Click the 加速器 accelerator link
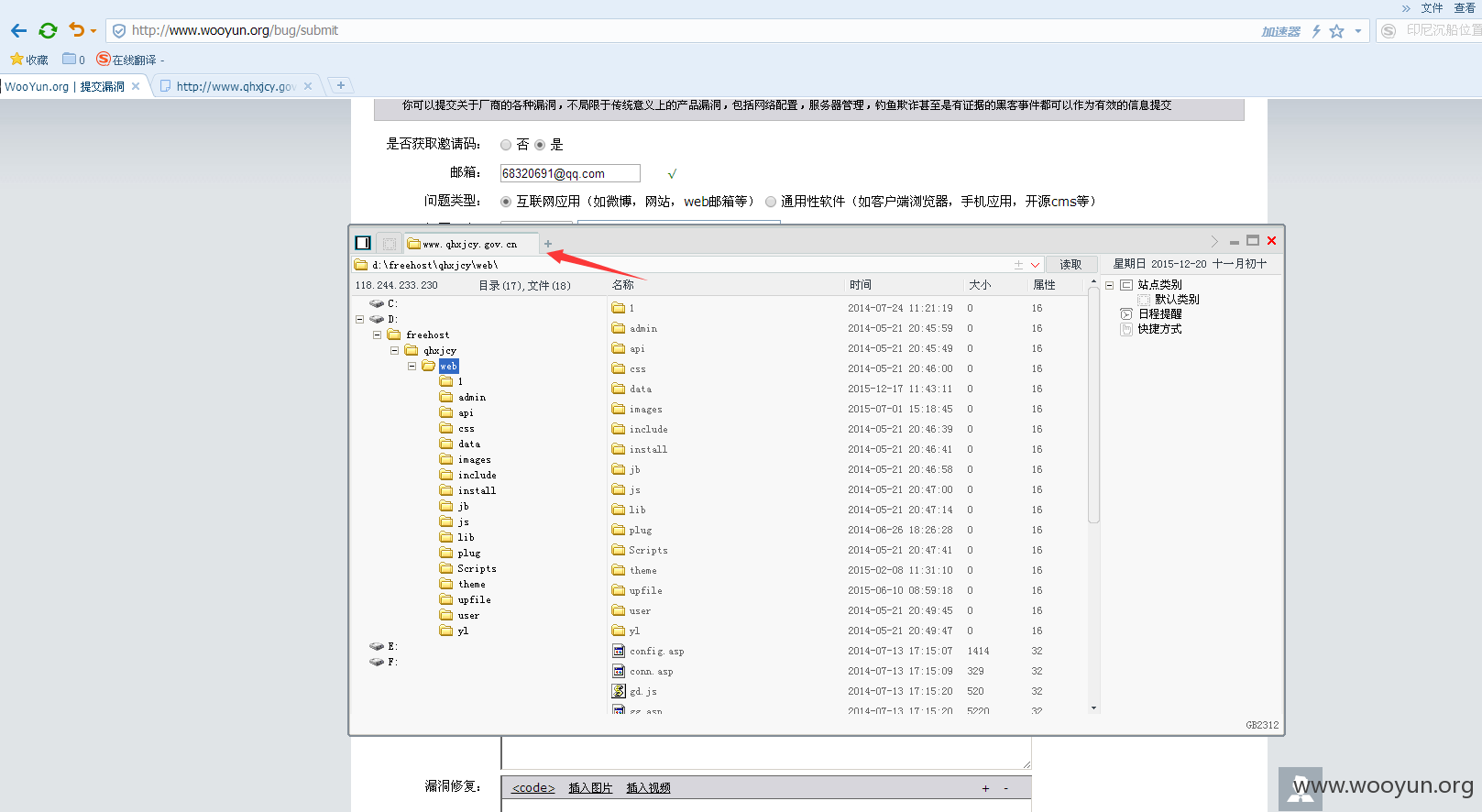Image resolution: width=1482 pixels, height=812 pixels. (x=1280, y=31)
